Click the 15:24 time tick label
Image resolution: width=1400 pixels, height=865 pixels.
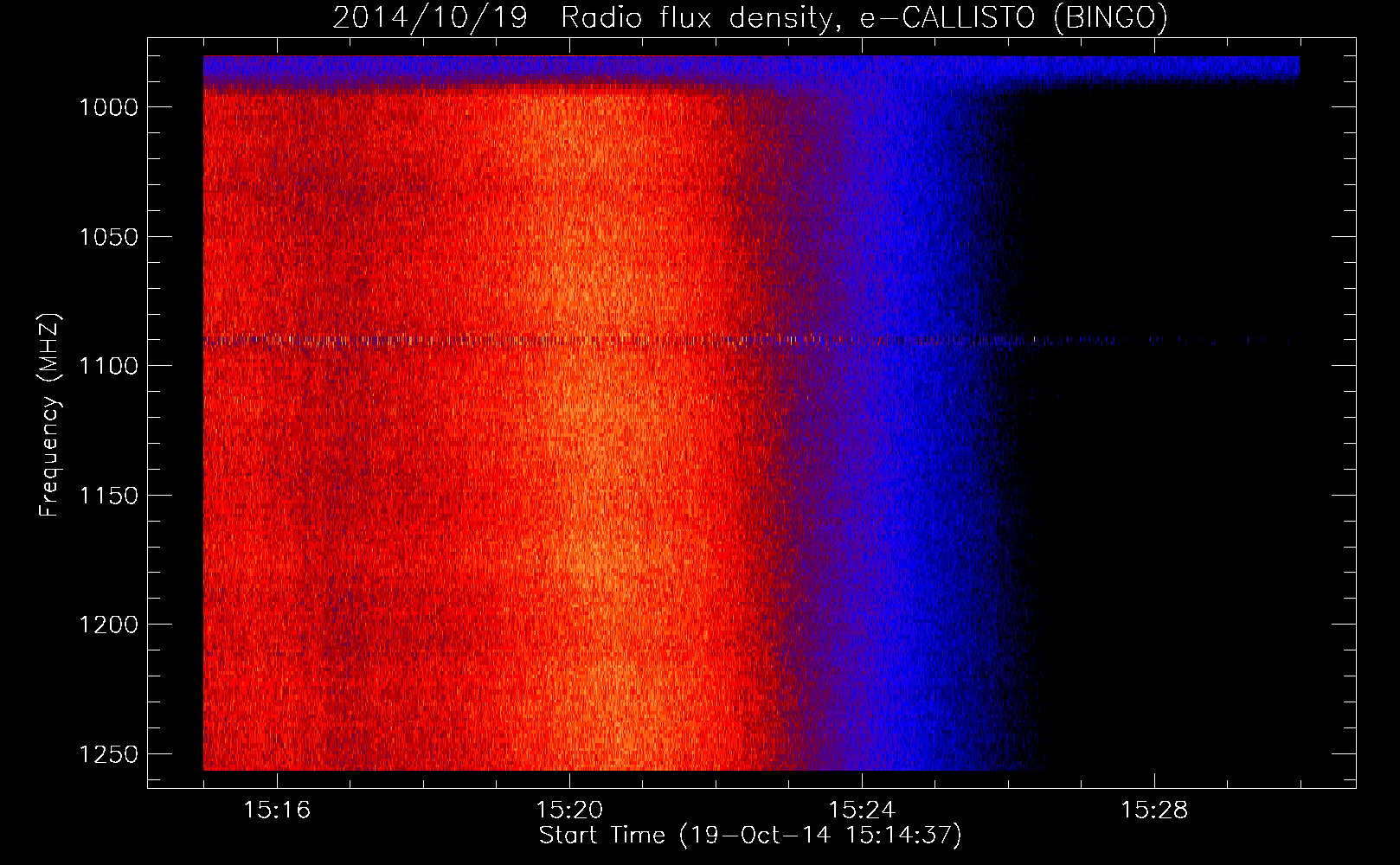pos(862,811)
